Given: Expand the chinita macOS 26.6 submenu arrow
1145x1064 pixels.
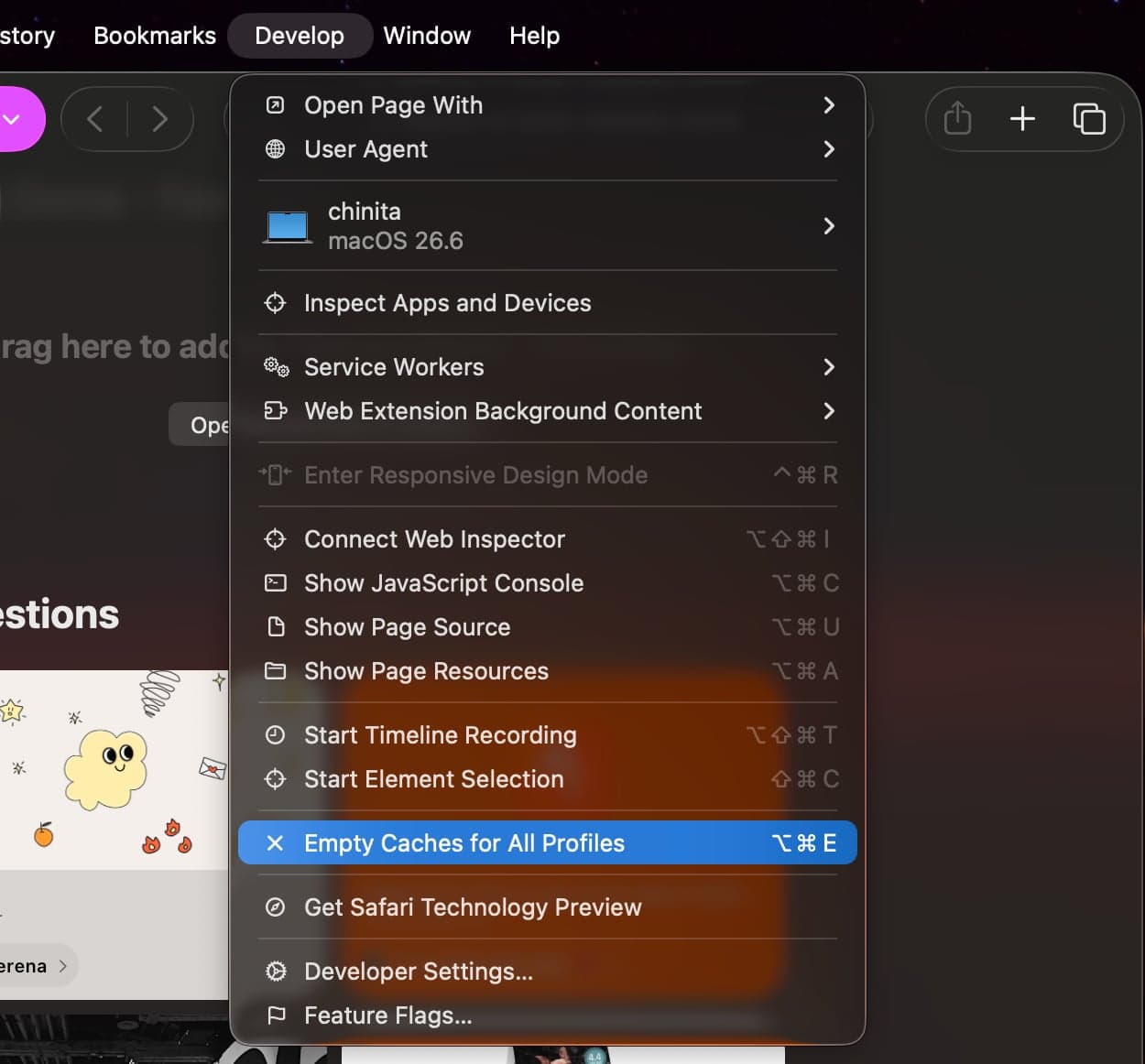Looking at the screenshot, I should (x=829, y=226).
